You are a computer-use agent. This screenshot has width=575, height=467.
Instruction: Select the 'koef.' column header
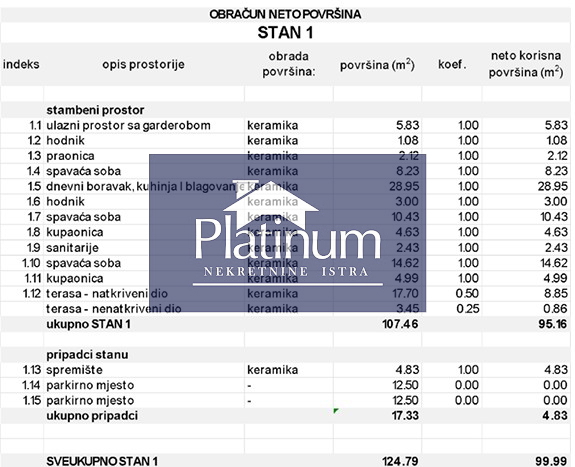452,65
